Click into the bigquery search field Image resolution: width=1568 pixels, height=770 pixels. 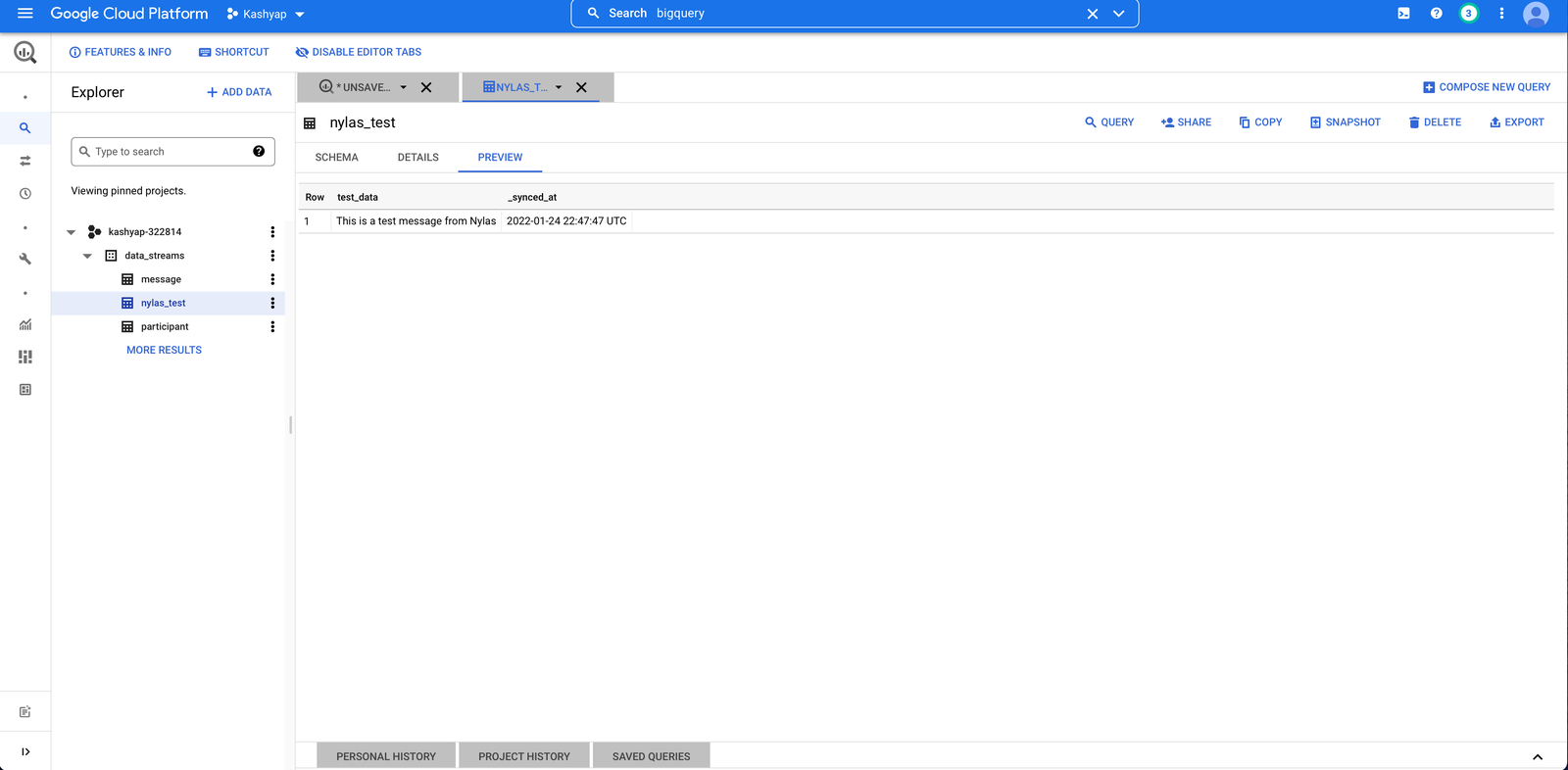click(x=853, y=14)
